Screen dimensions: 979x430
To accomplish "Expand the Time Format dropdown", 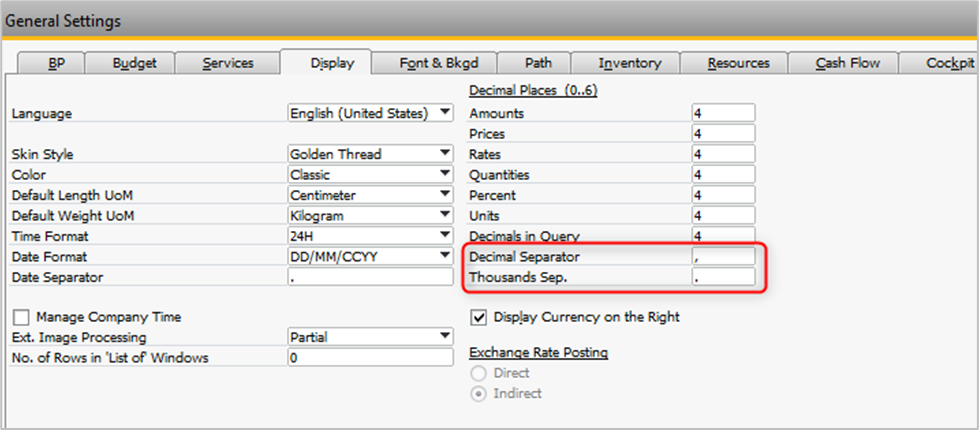I will click(x=444, y=236).
